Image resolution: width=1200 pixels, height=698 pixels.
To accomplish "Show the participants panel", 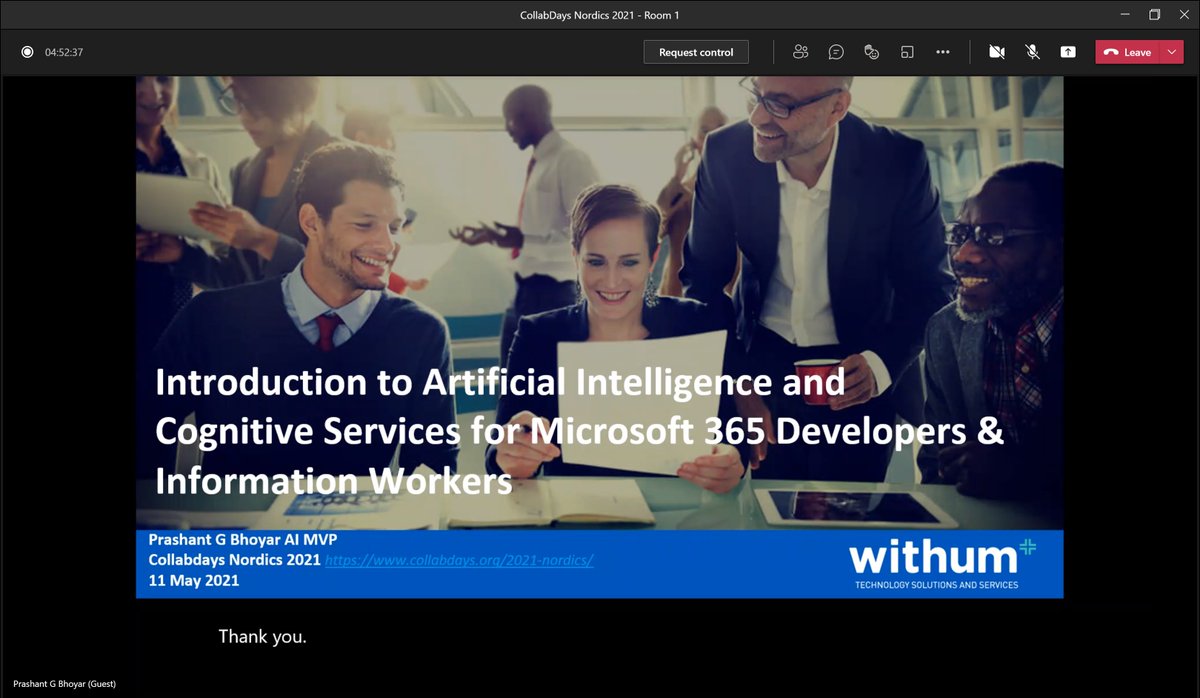I will [800, 52].
